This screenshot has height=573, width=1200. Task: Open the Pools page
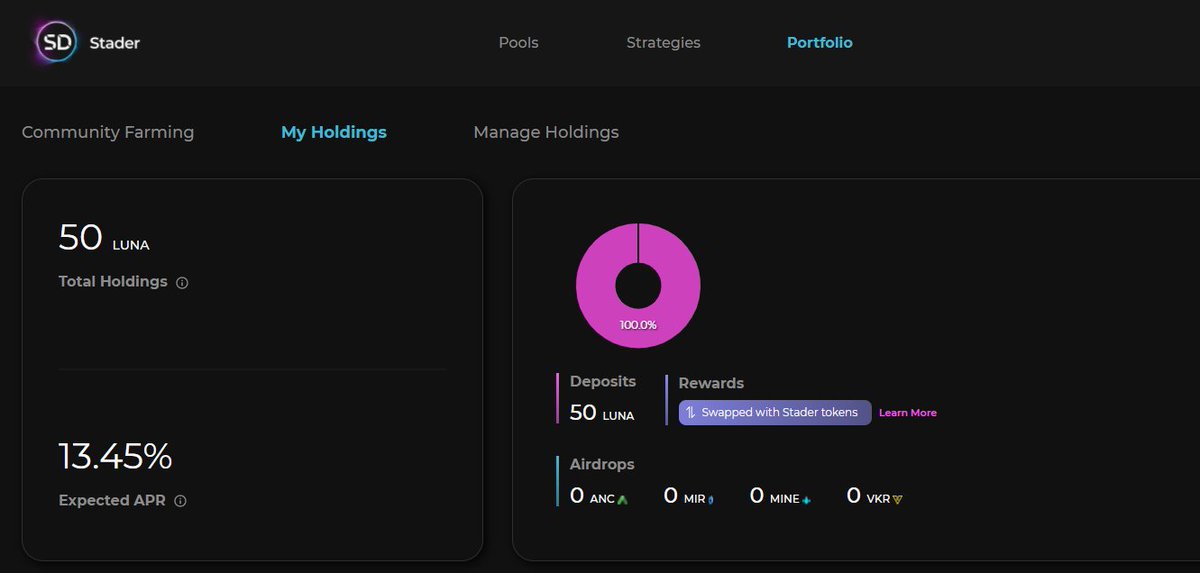(518, 43)
